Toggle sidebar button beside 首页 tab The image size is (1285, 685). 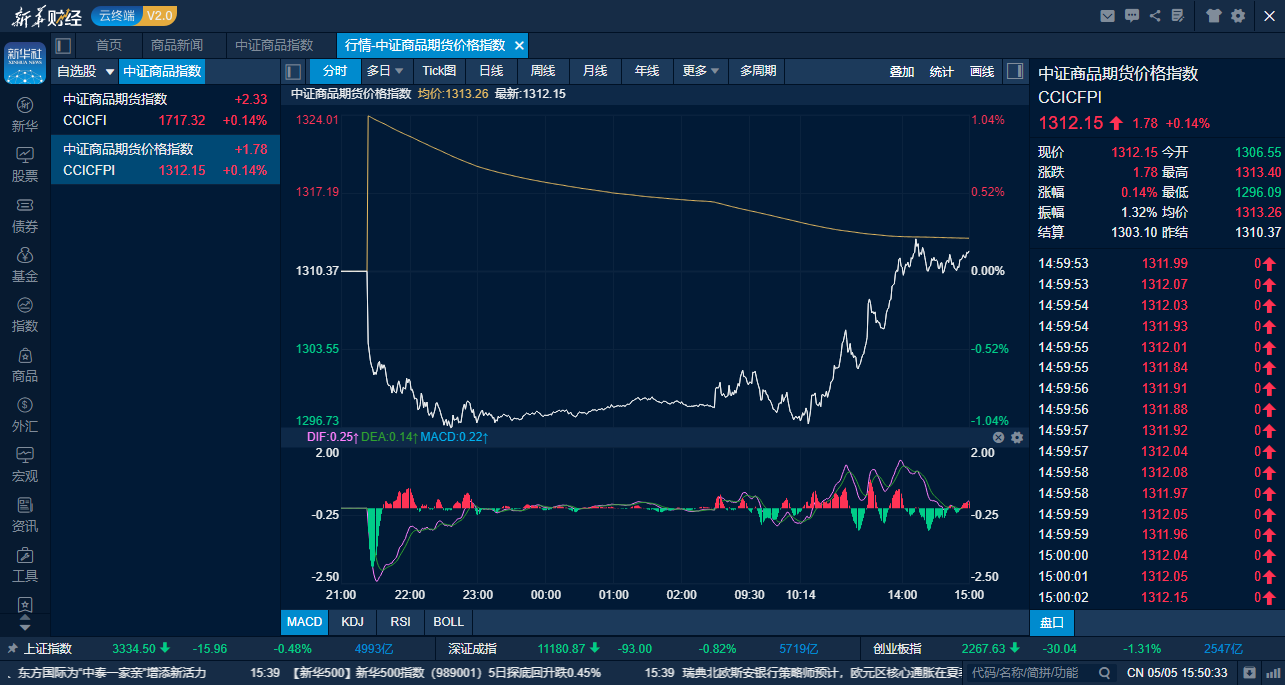pyautogui.click(x=63, y=45)
